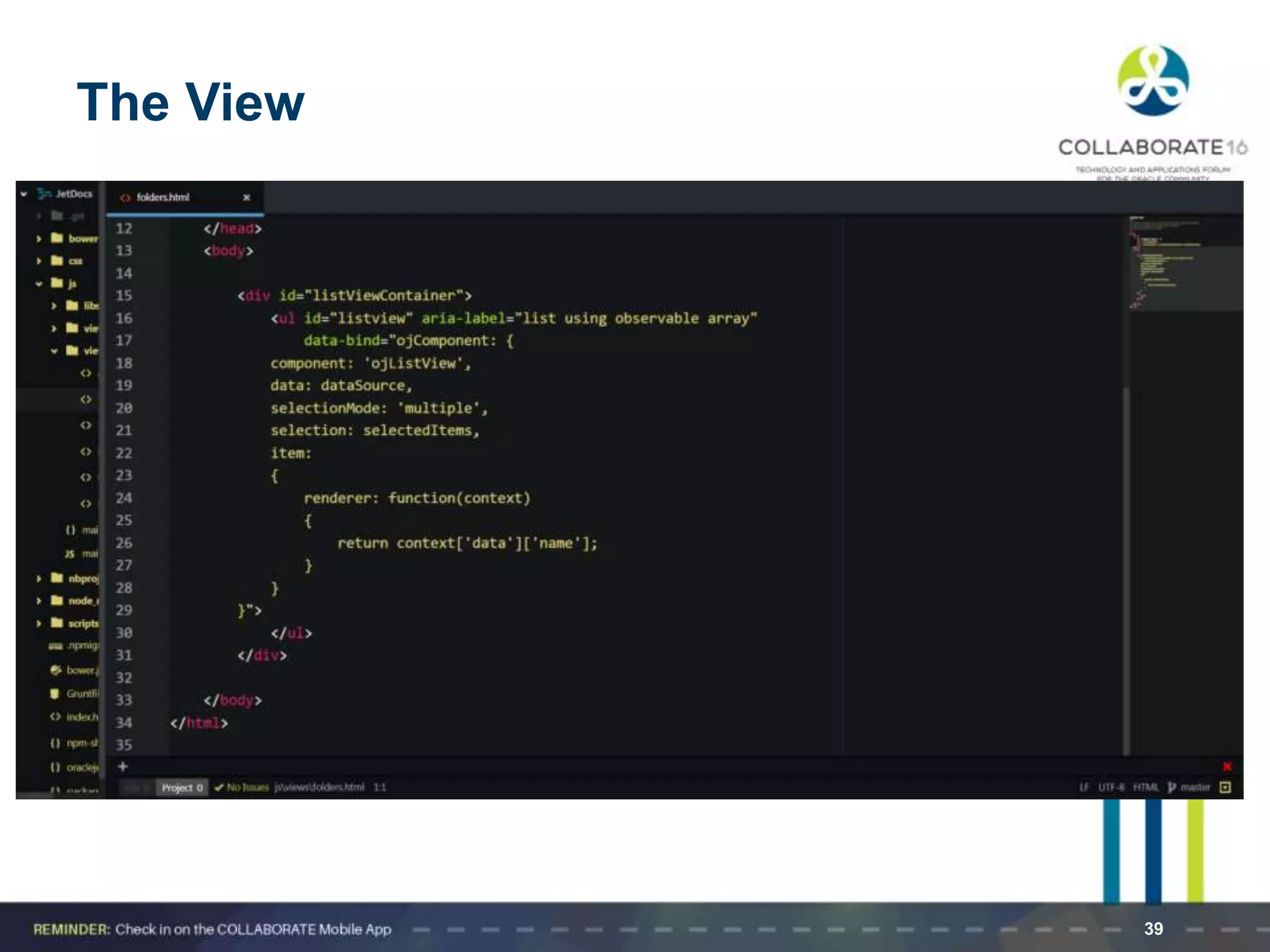The width and height of the screenshot is (1270, 952).
Task: Click the No Issues status indicator
Action: point(242,787)
